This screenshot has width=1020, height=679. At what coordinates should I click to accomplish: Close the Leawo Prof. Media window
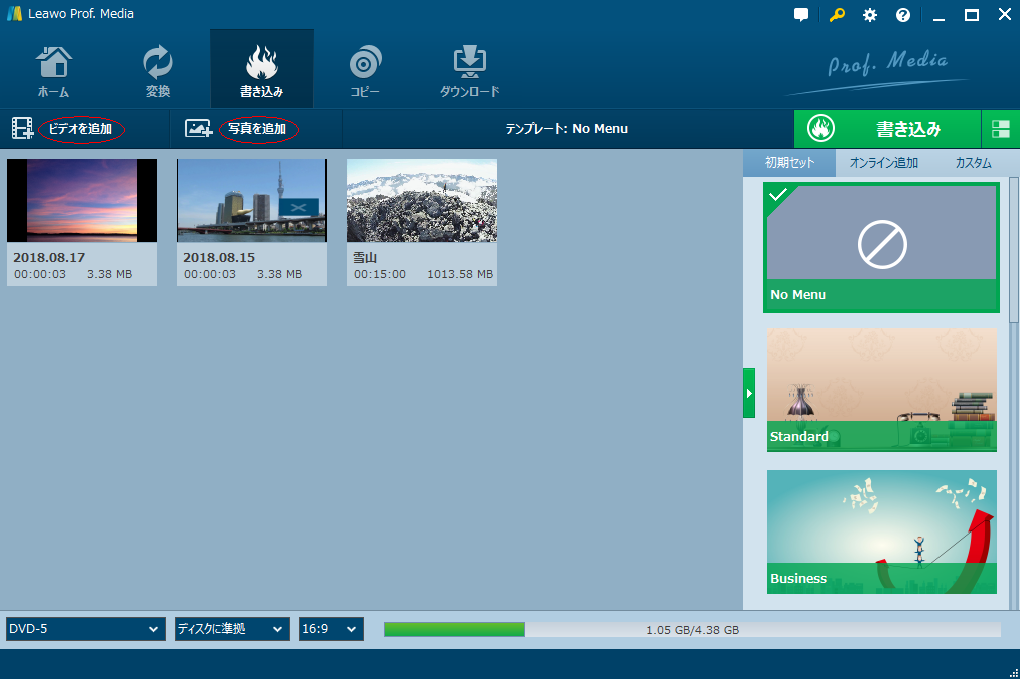pyautogui.click(x=1005, y=15)
